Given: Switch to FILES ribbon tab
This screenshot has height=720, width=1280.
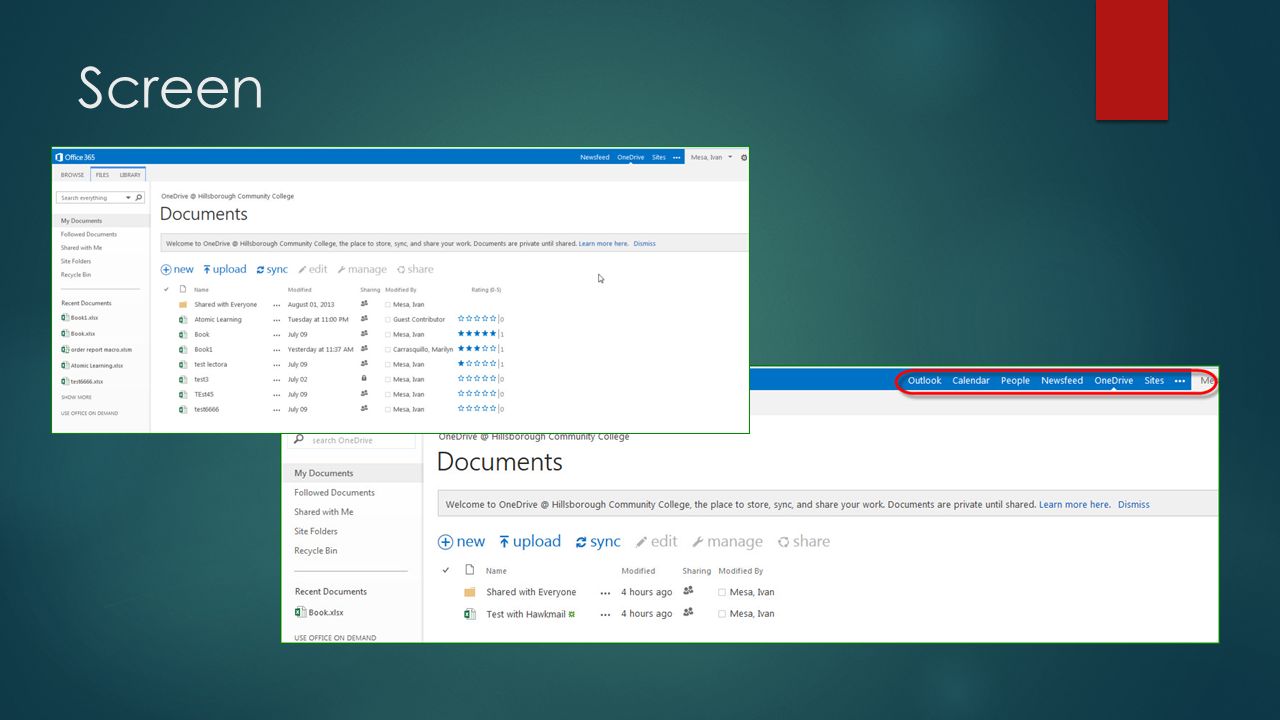Looking at the screenshot, I should click(102, 175).
